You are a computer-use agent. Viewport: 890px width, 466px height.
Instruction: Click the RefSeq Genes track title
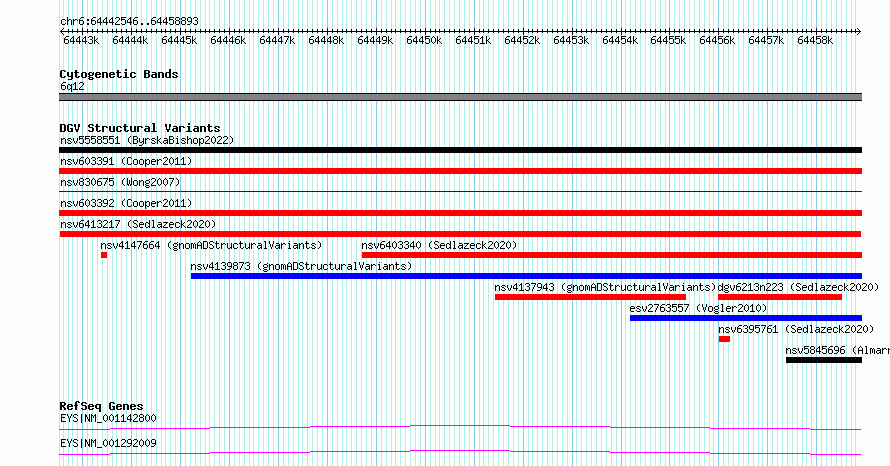(101, 406)
